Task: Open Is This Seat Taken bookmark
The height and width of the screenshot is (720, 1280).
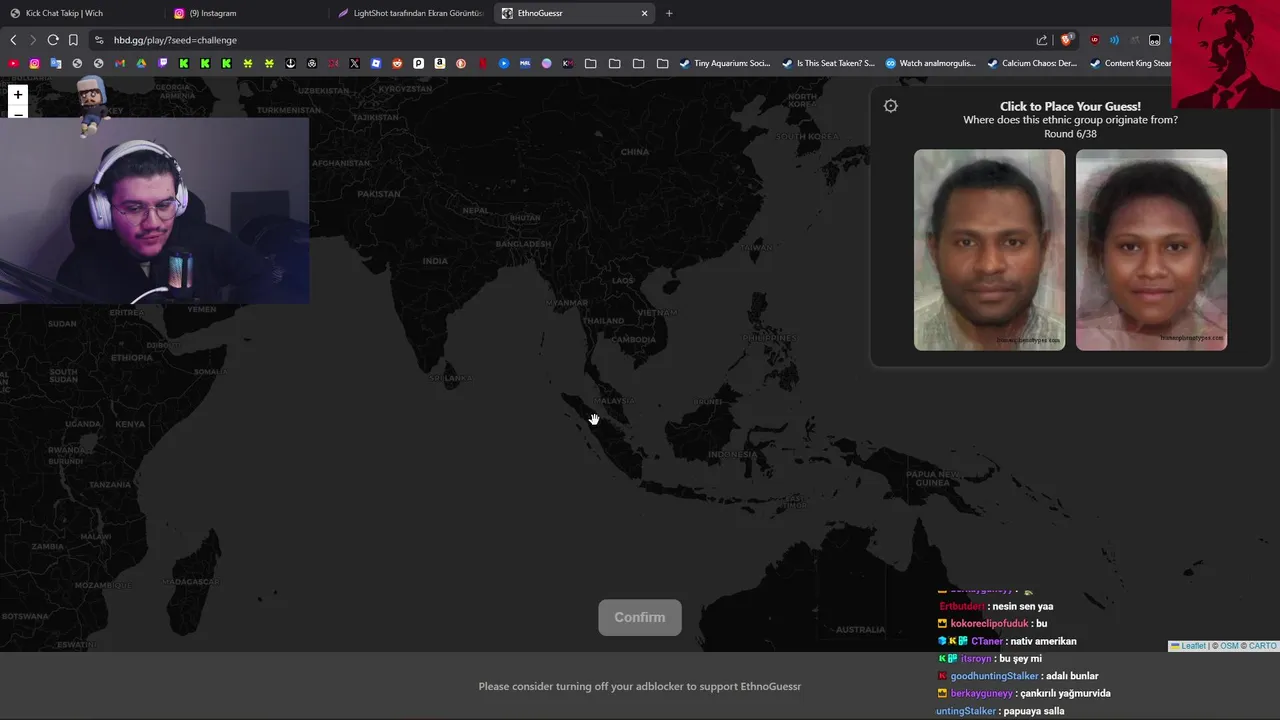Action: click(828, 63)
